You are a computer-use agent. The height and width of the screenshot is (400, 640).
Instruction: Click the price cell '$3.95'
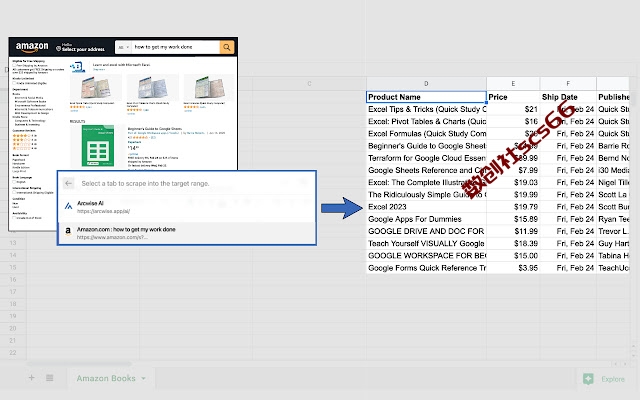point(513,268)
